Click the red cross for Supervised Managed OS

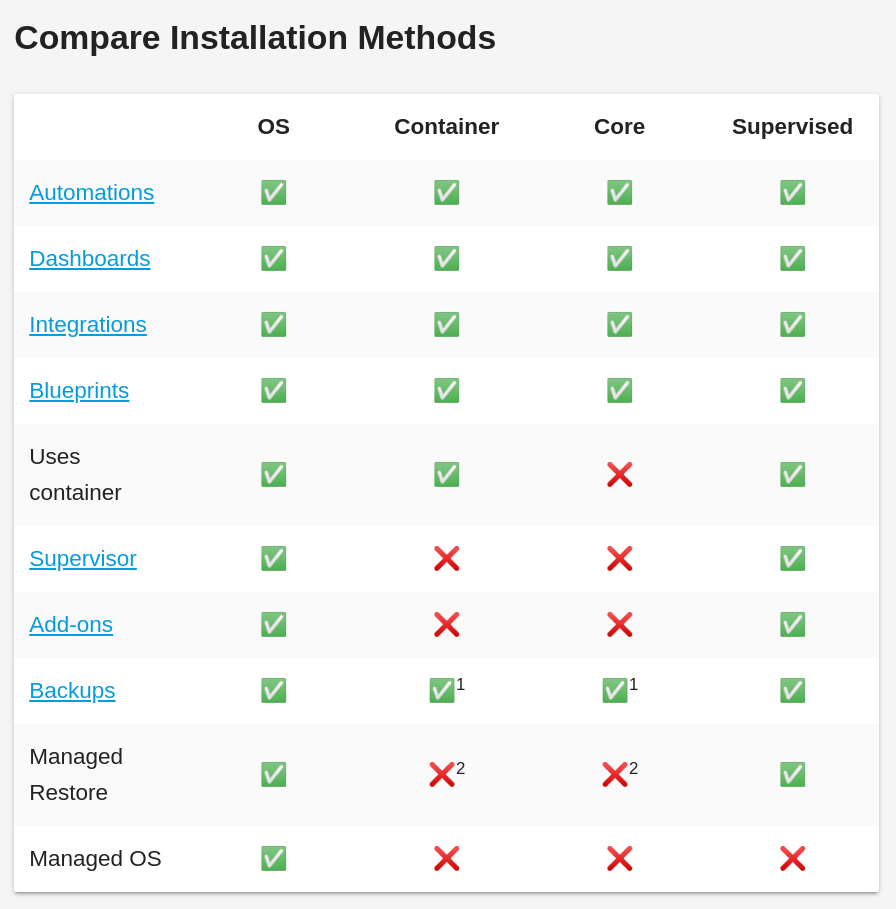coord(792,859)
